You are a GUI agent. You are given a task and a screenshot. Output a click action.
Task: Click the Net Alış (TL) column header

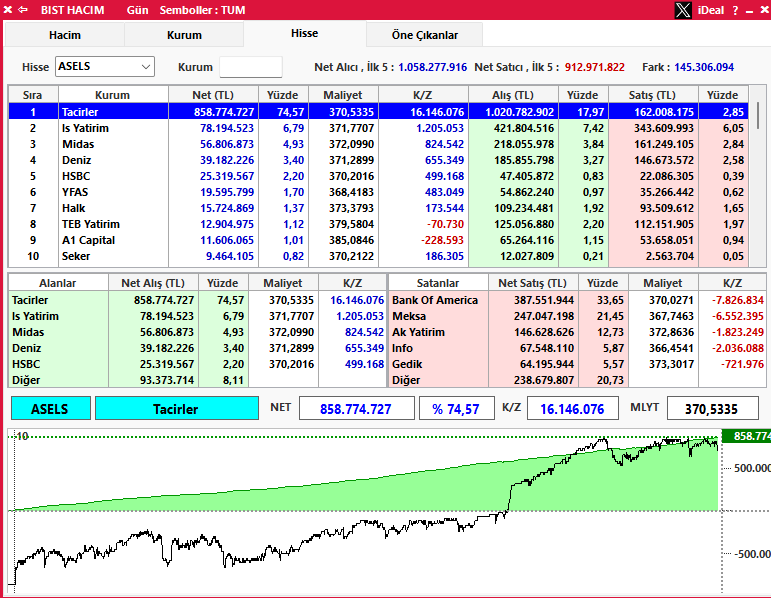click(153, 283)
